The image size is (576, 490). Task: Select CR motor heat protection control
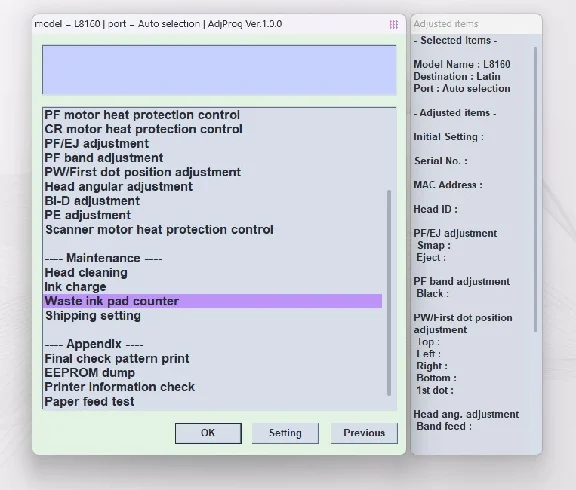click(x=143, y=129)
